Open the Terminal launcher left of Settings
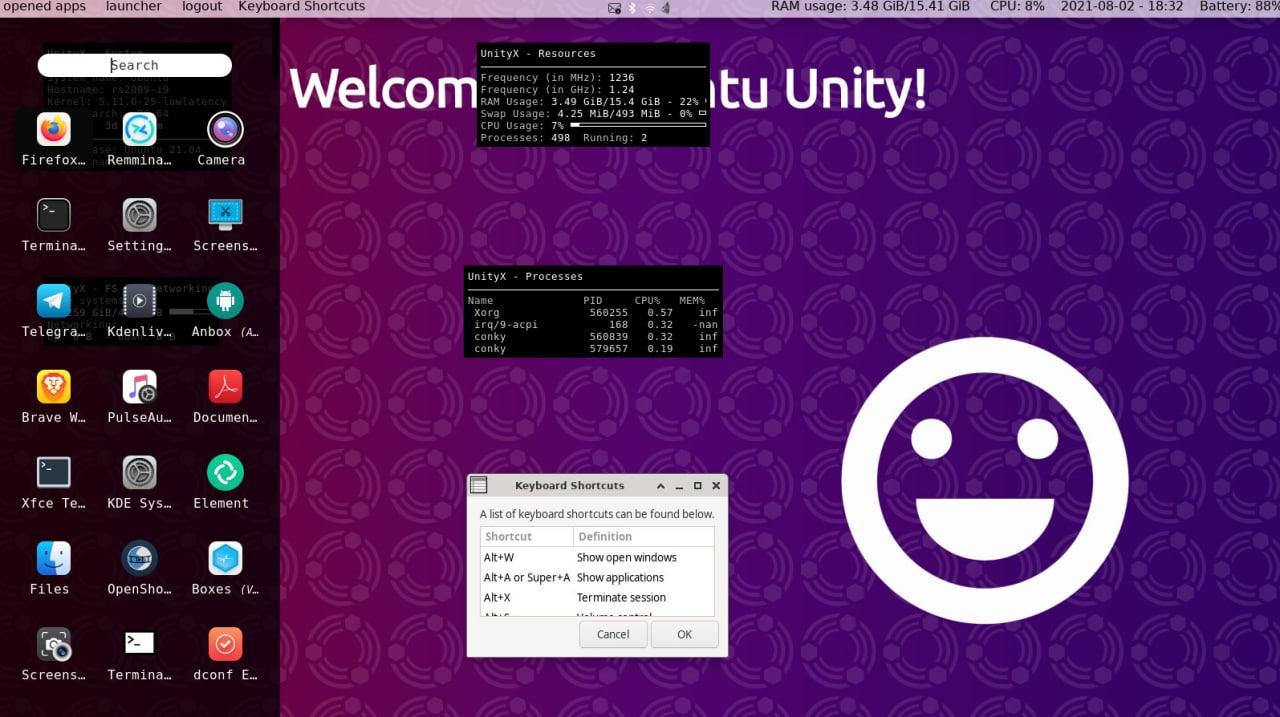Viewport: 1280px width, 717px height. pos(54,226)
